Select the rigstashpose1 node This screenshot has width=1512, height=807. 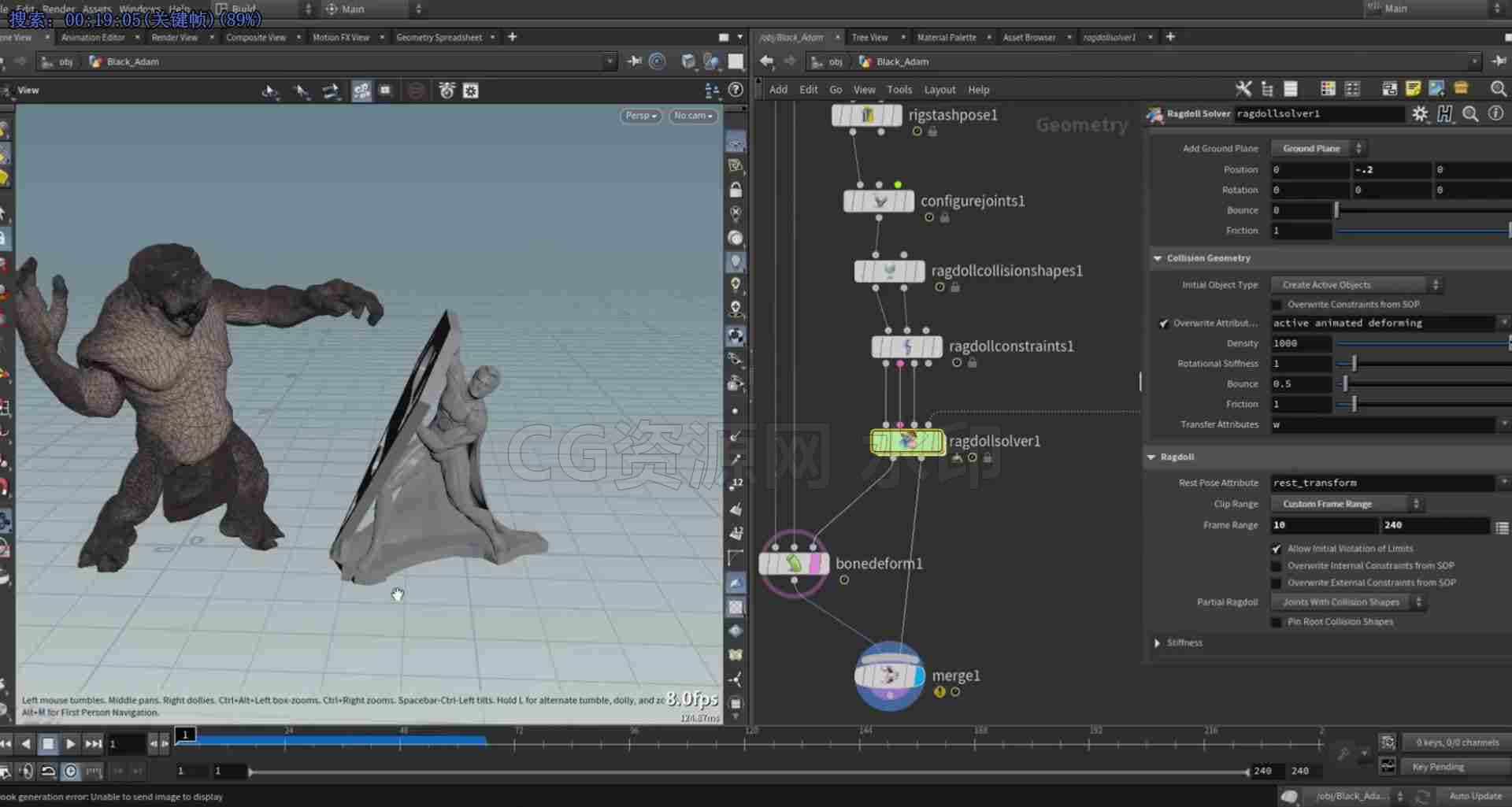click(867, 115)
